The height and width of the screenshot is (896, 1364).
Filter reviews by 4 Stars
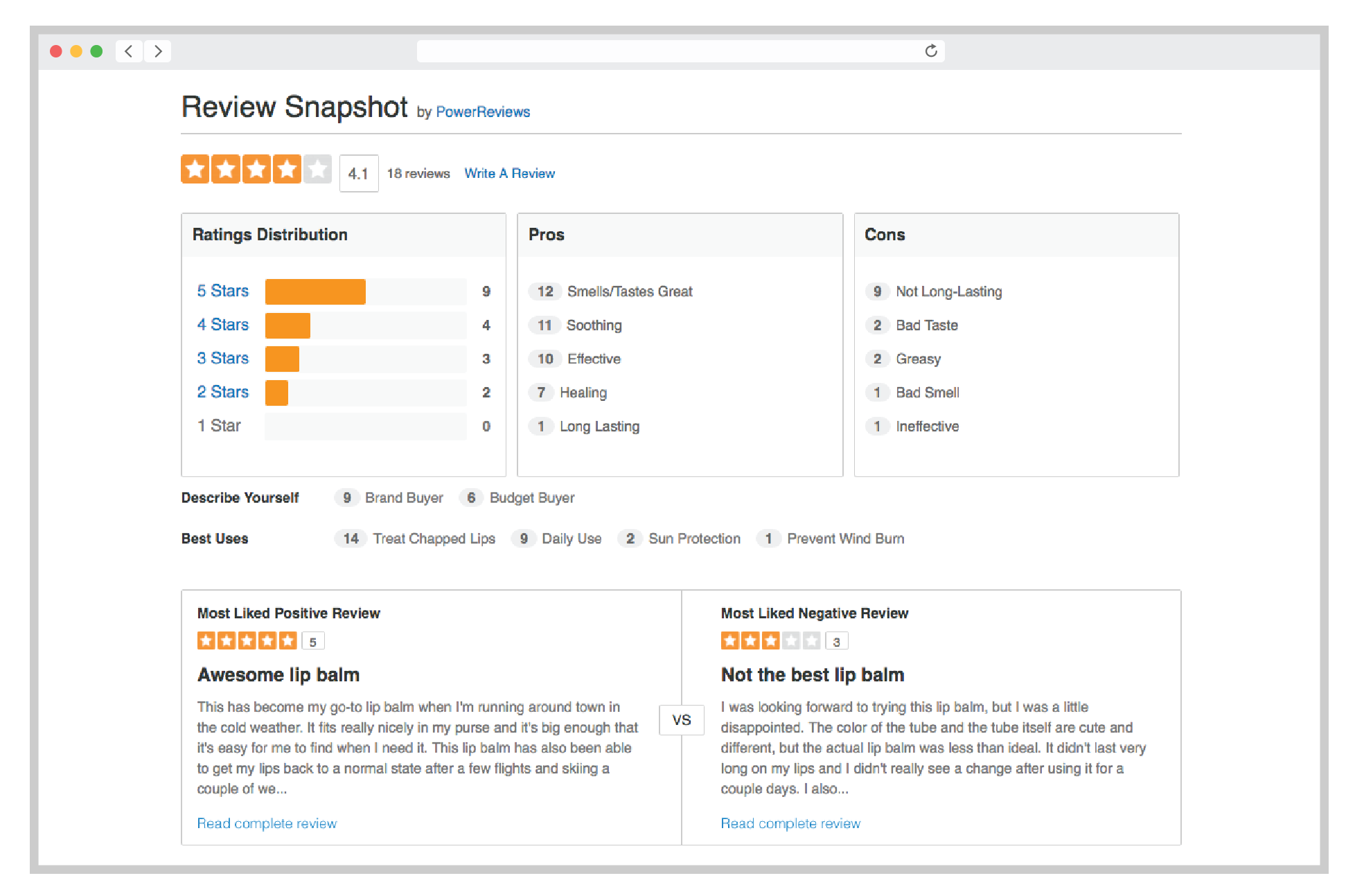point(222,325)
